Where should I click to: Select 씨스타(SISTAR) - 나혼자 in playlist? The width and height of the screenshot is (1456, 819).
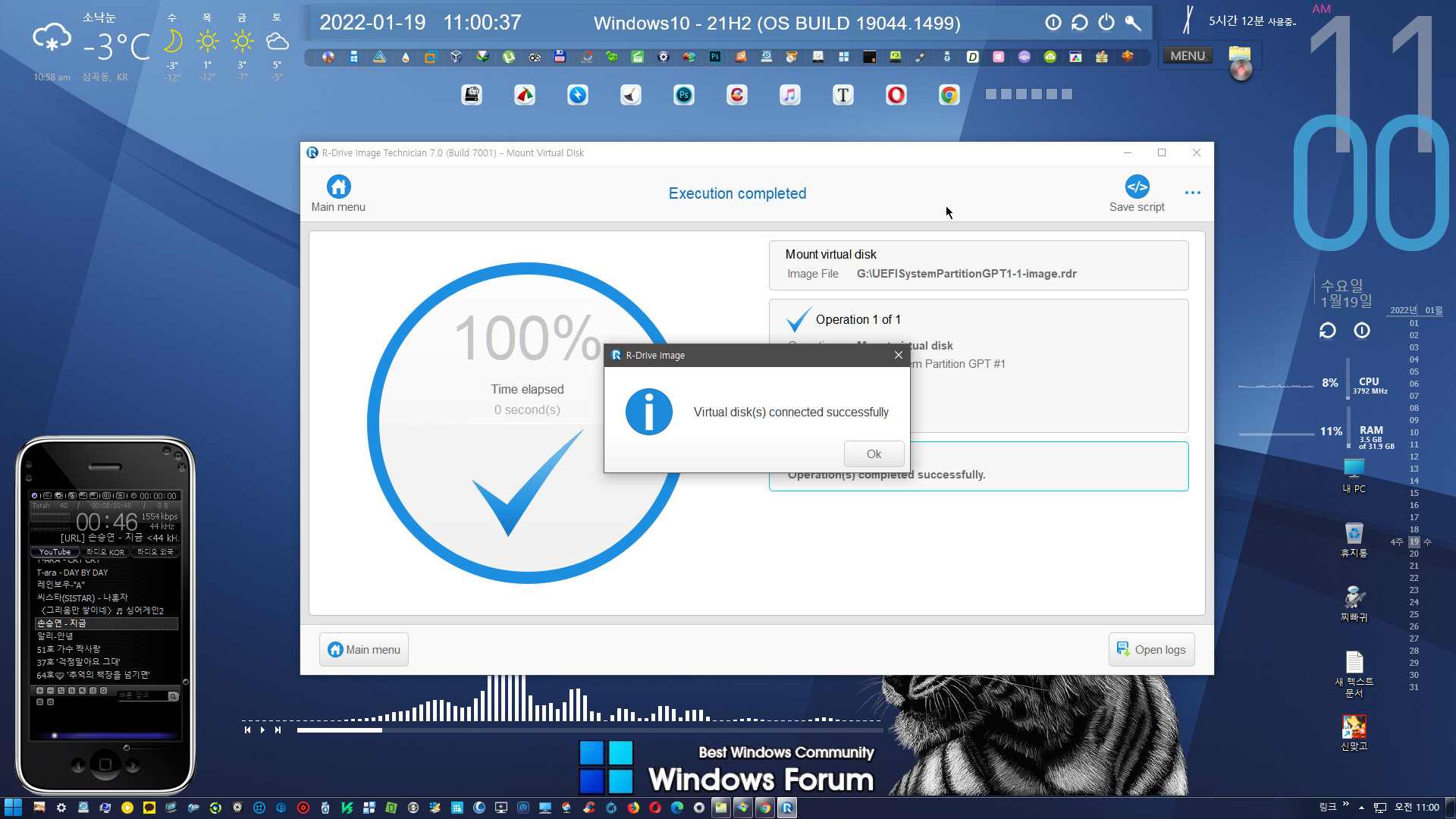coord(83,598)
